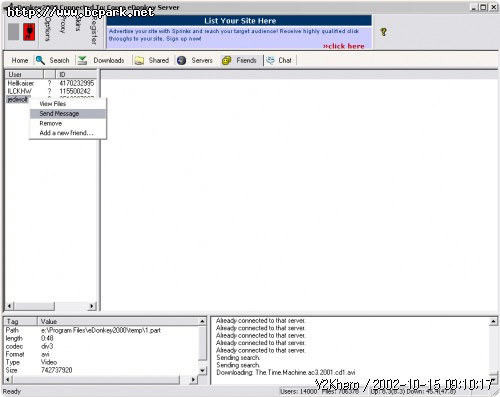Switch to the Servers tab label
This screenshot has width=500, height=397.
pos(202,60)
